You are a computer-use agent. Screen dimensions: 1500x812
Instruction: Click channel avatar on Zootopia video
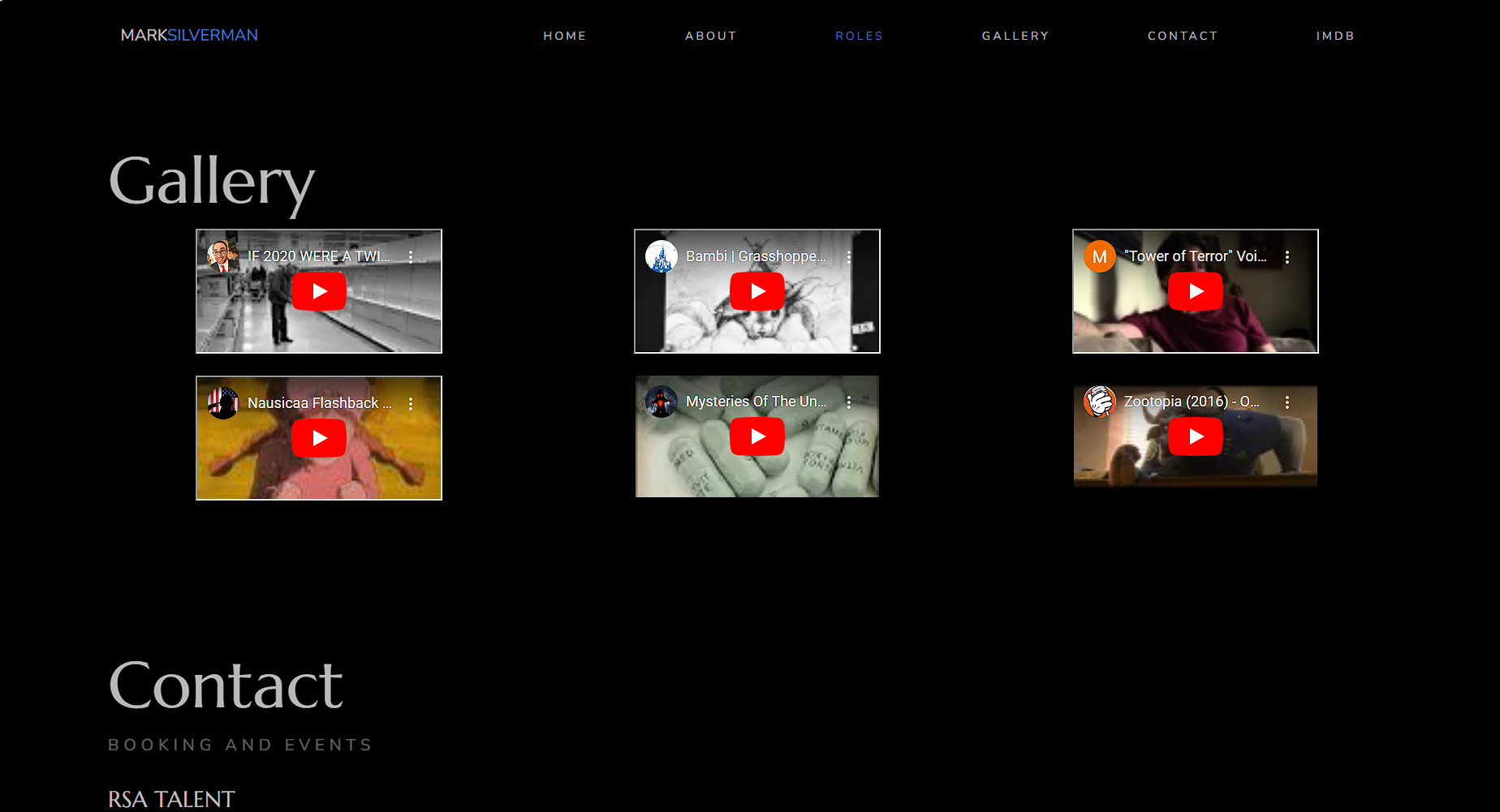1099,402
